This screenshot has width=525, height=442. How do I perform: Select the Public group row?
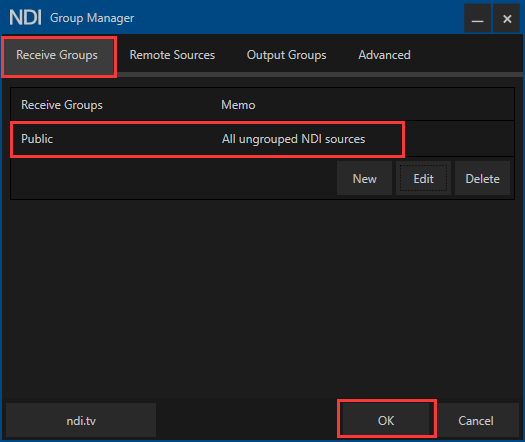[x=262, y=139]
